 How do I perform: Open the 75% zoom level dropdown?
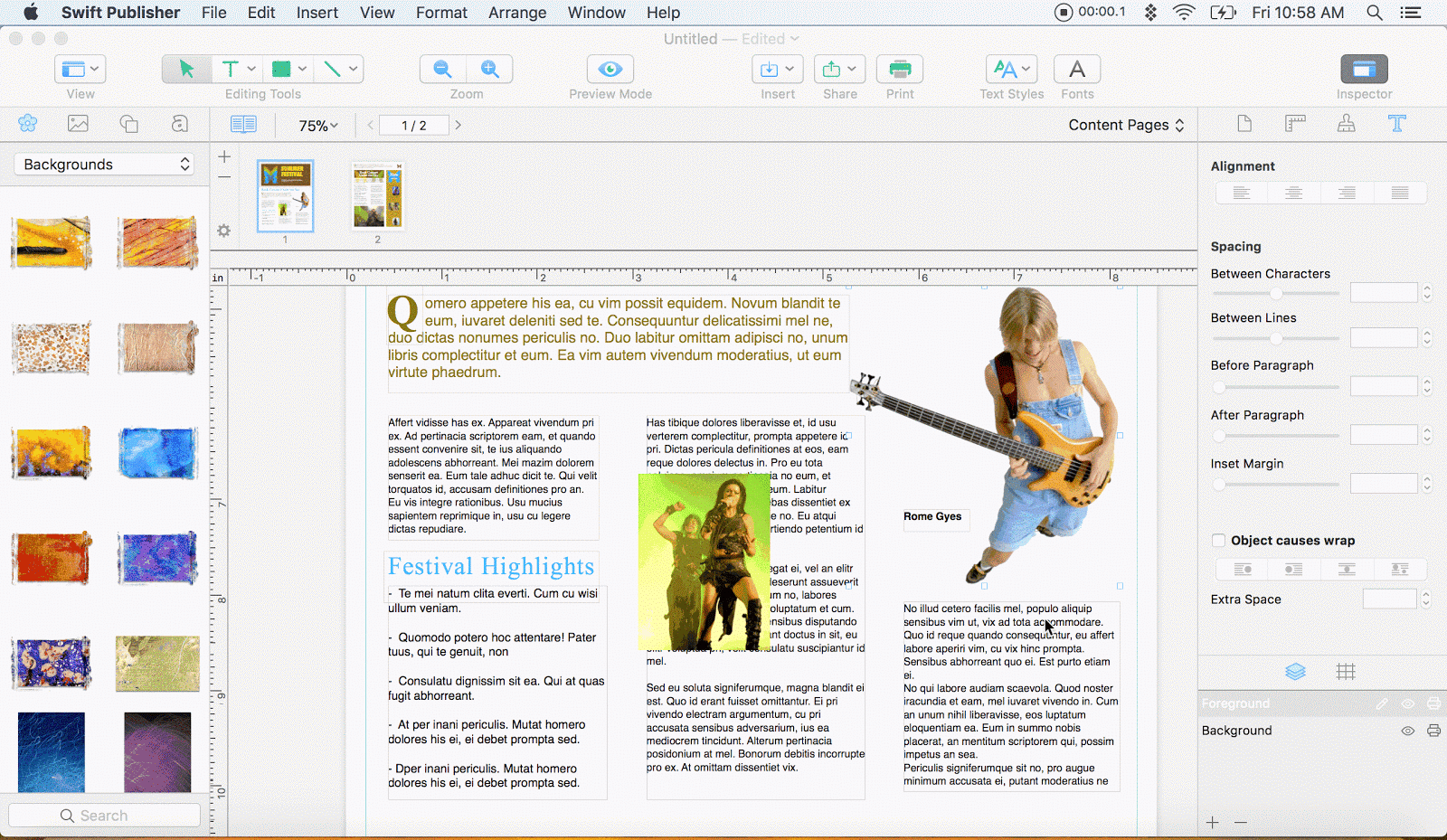[x=318, y=126]
